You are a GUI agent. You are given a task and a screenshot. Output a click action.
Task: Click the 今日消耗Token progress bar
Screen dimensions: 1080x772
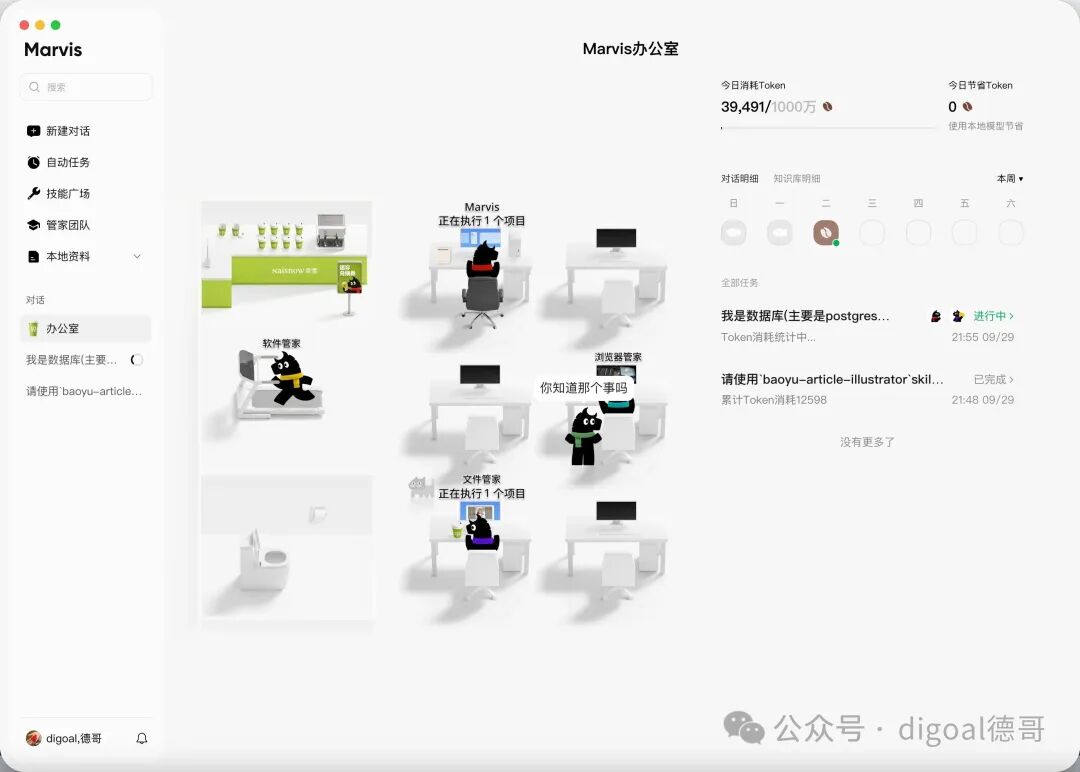(827, 127)
